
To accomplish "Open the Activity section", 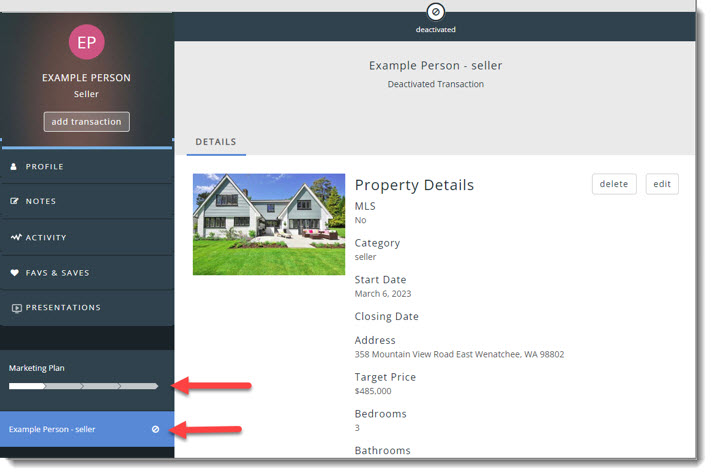I will click(x=87, y=238).
